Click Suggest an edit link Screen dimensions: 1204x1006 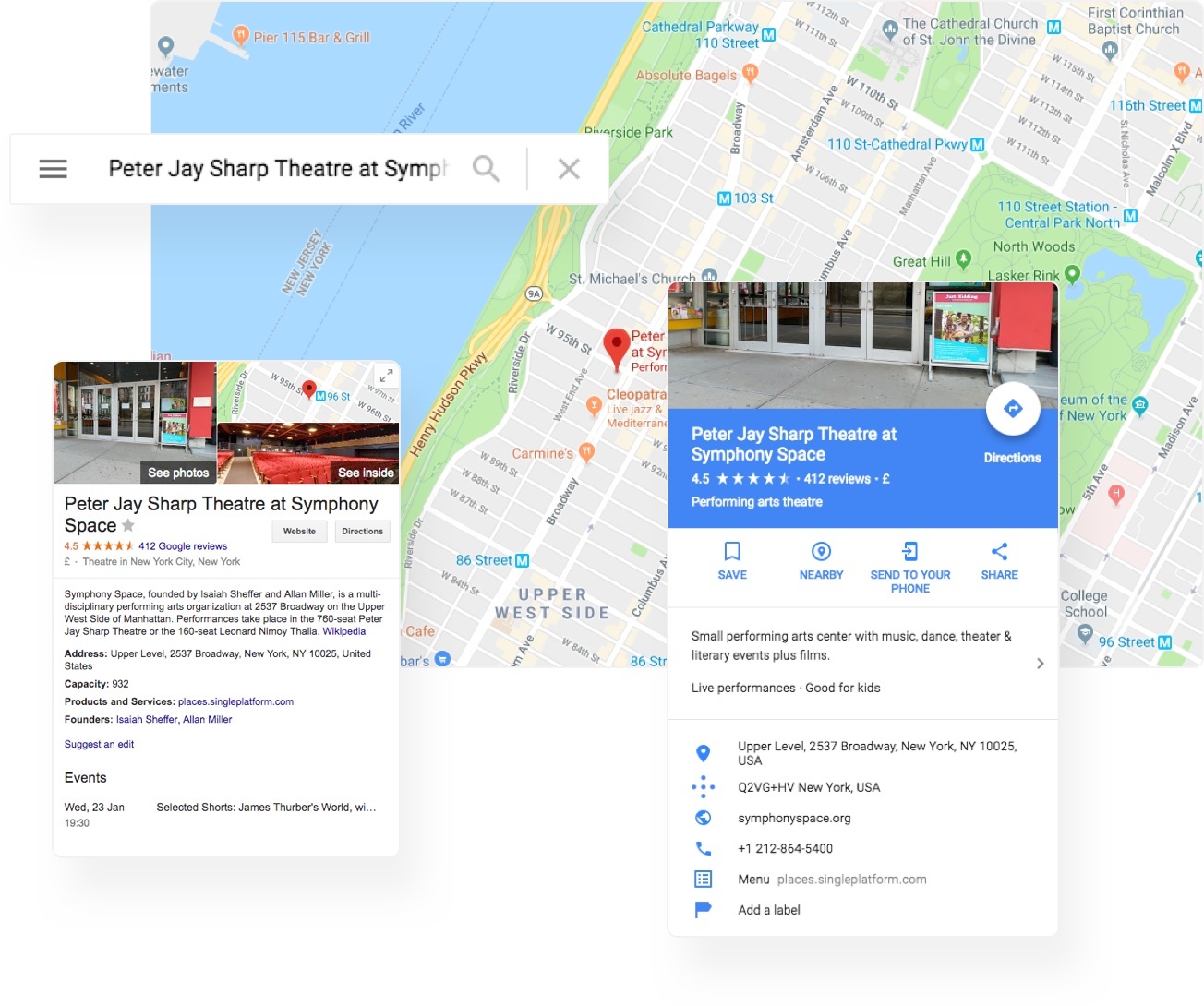(99, 744)
